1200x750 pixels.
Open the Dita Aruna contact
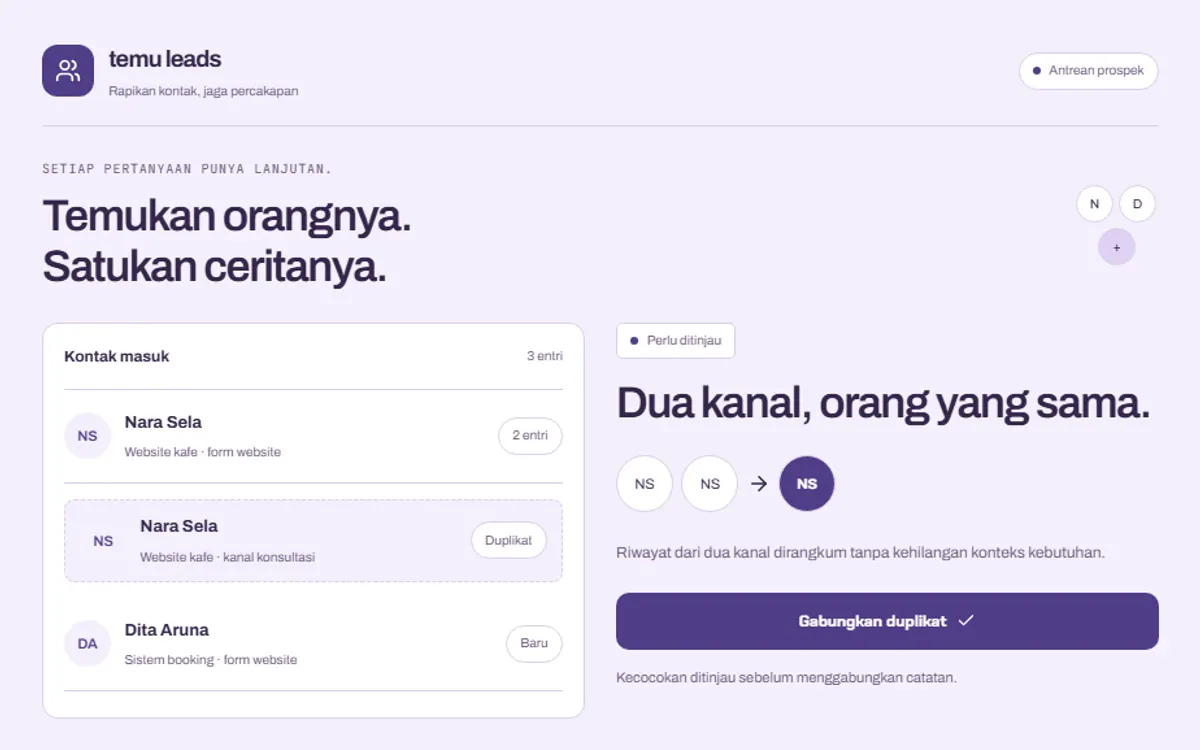(x=313, y=644)
